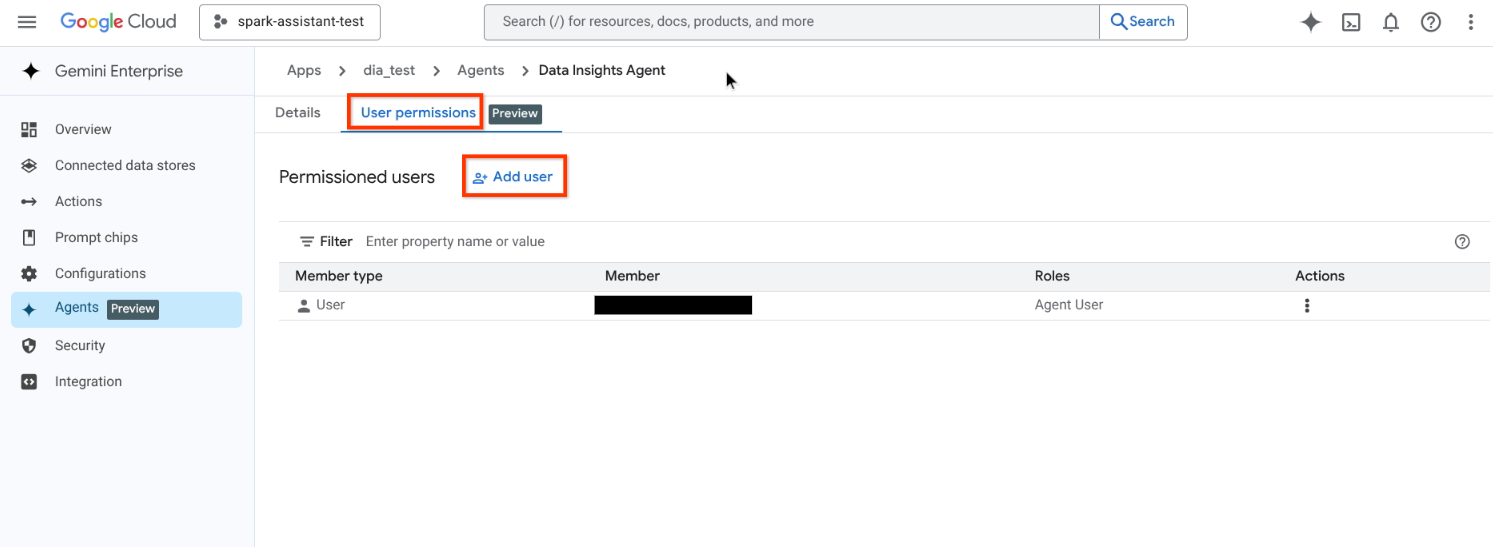Focus the top resource search field
Viewport: 1493px width, 547px height.
pos(790,22)
